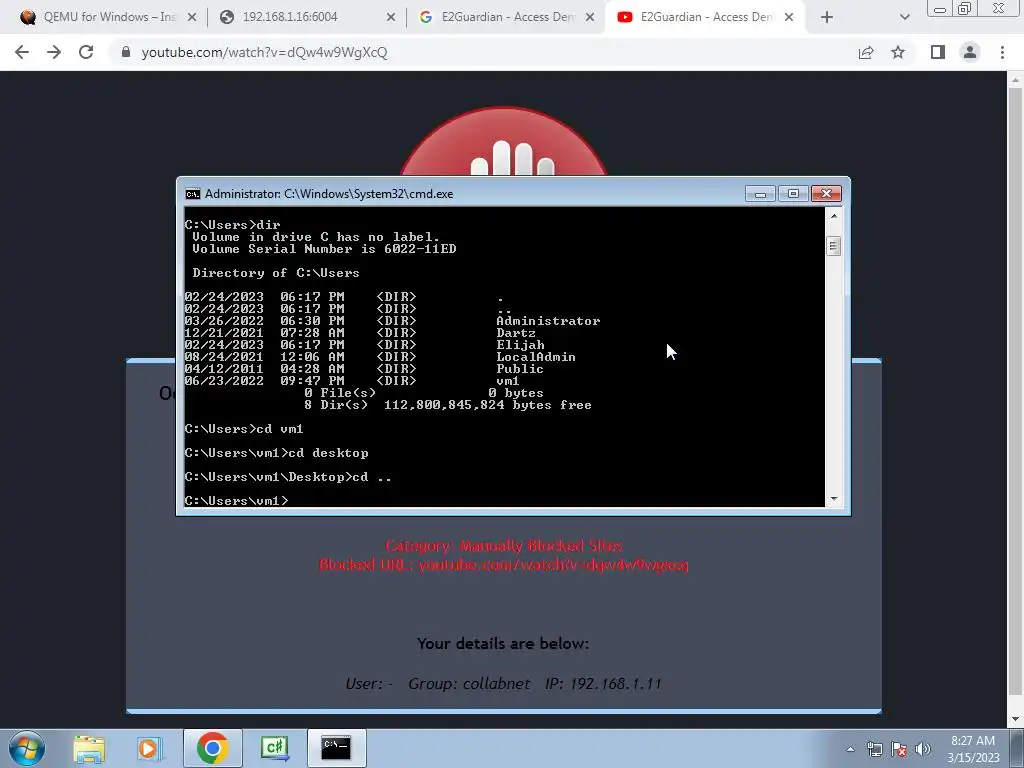Bookmark this tab with the star icon
1024x768 pixels.
[x=899, y=52]
